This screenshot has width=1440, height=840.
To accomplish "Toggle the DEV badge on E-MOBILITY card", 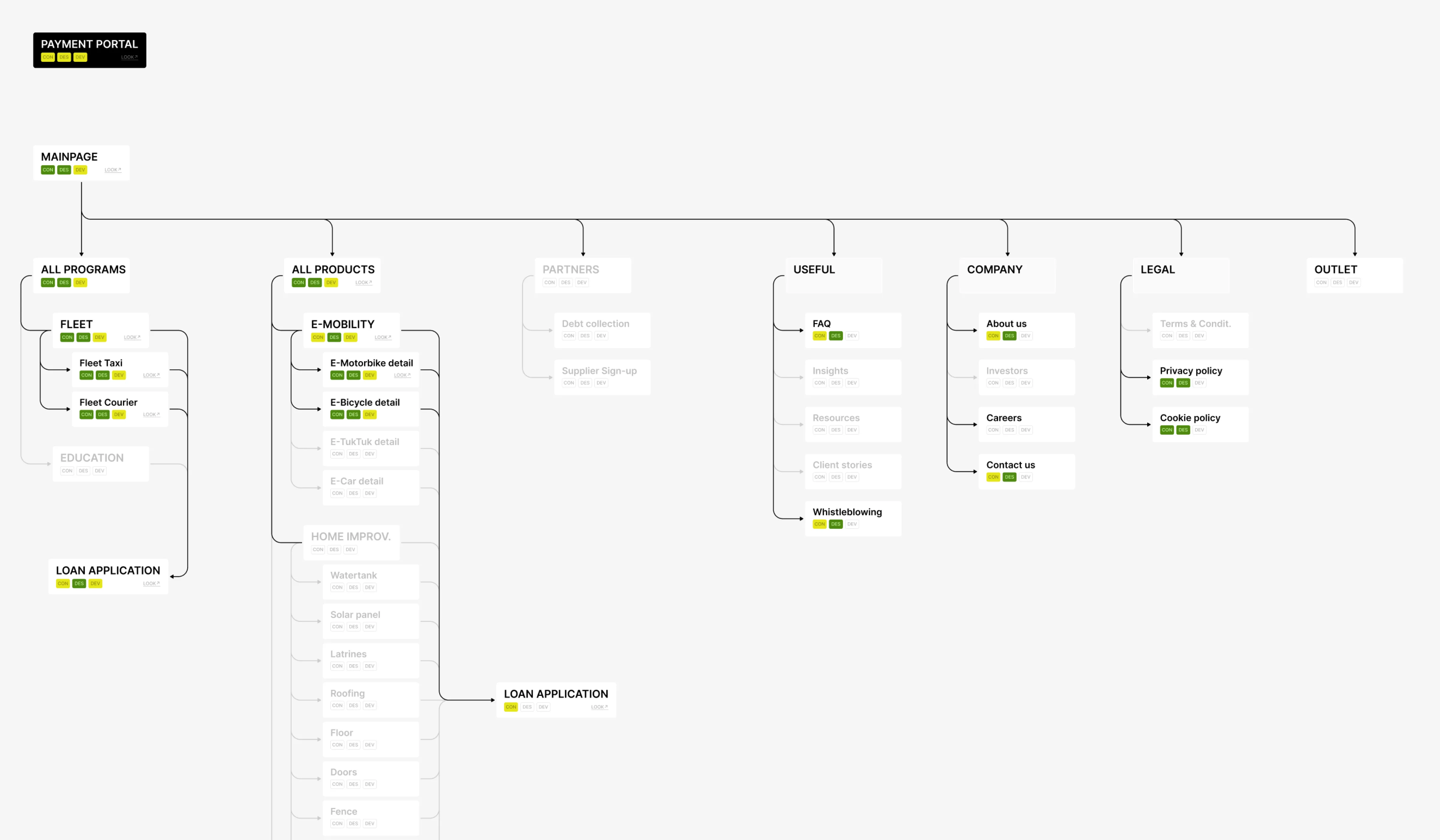I will click(350, 337).
